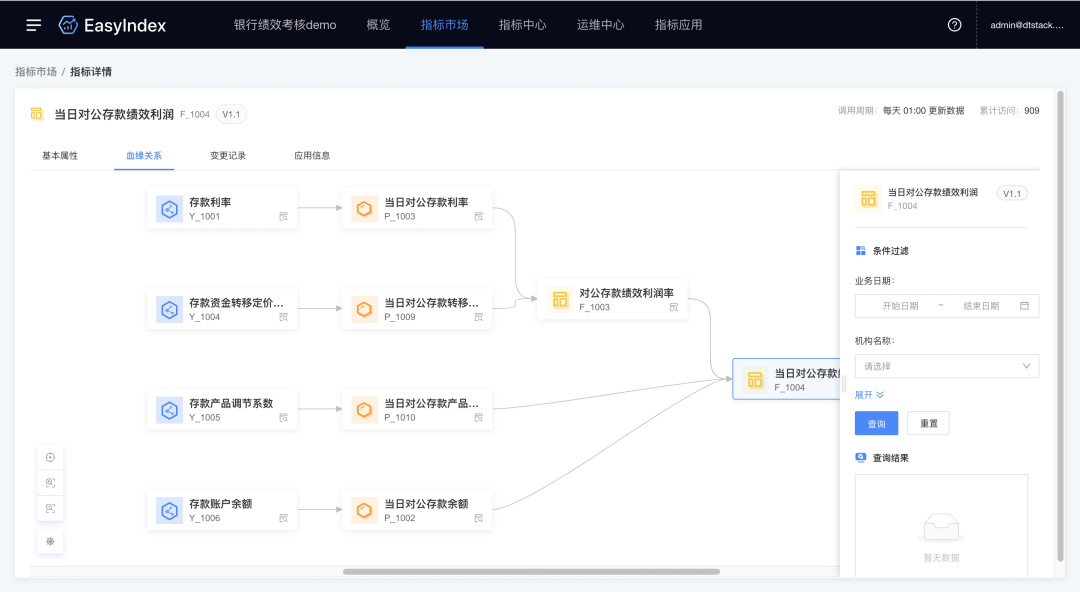The height and width of the screenshot is (592, 1080).
Task: Switch to the 基本属性 tab
Action: 60,156
